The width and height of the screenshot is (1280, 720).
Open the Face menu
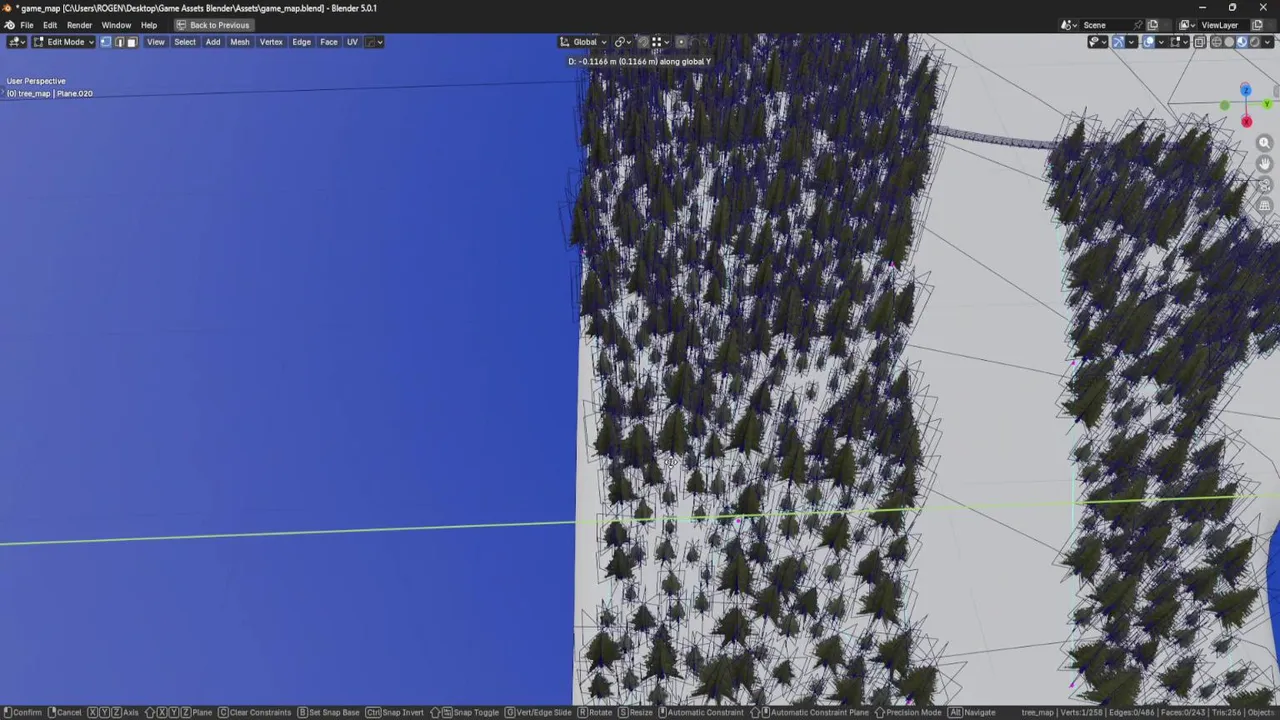click(x=329, y=42)
